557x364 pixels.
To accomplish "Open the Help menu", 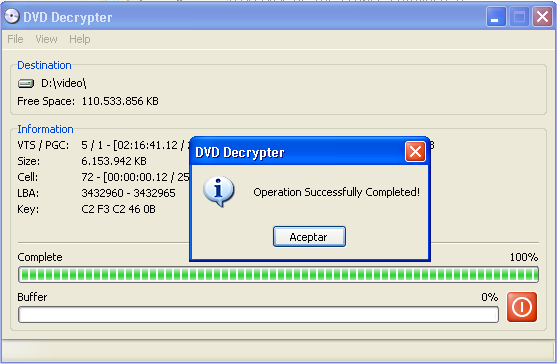I will click(80, 39).
